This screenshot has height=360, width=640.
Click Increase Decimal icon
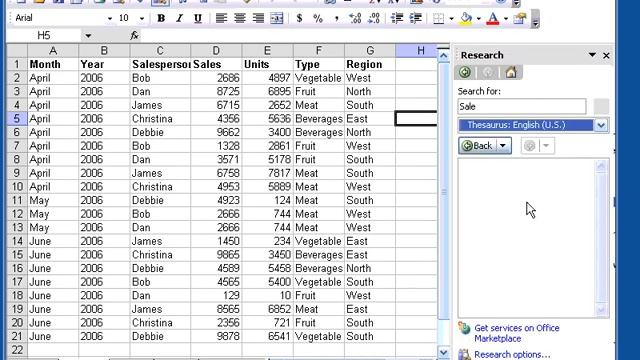click(355, 18)
